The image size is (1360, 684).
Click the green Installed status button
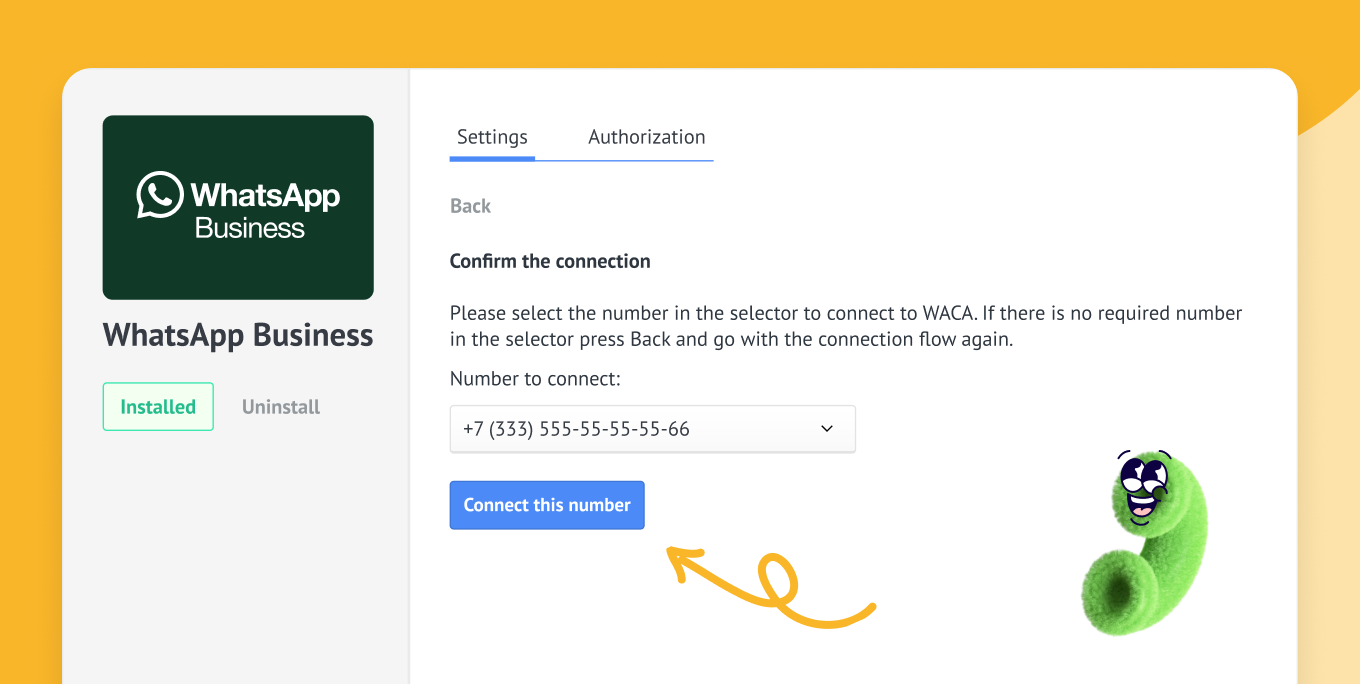(158, 407)
